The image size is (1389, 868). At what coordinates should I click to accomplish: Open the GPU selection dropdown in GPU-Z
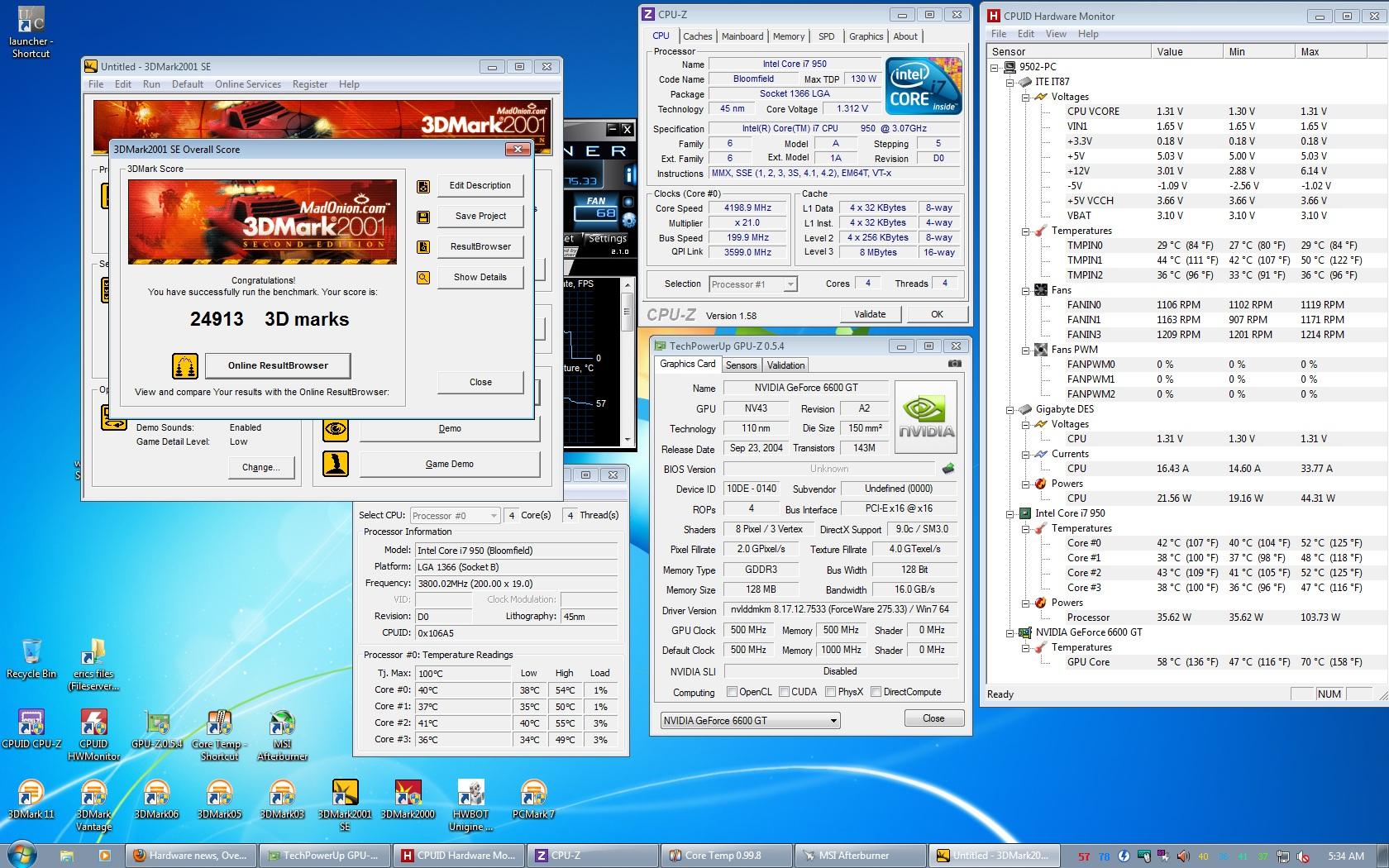pos(750,720)
